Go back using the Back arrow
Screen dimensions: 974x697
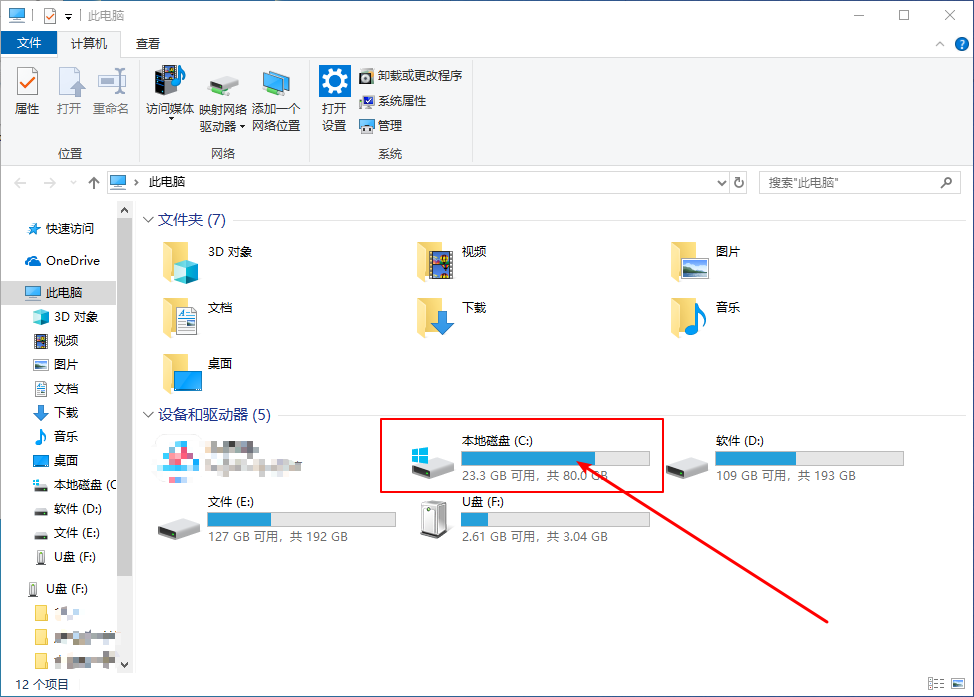pyautogui.click(x=20, y=183)
